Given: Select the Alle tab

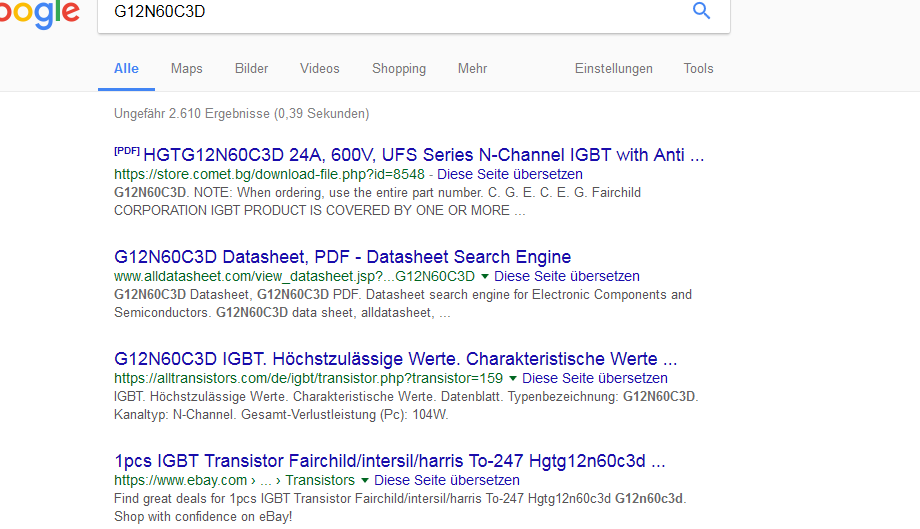Looking at the screenshot, I should (x=126, y=69).
